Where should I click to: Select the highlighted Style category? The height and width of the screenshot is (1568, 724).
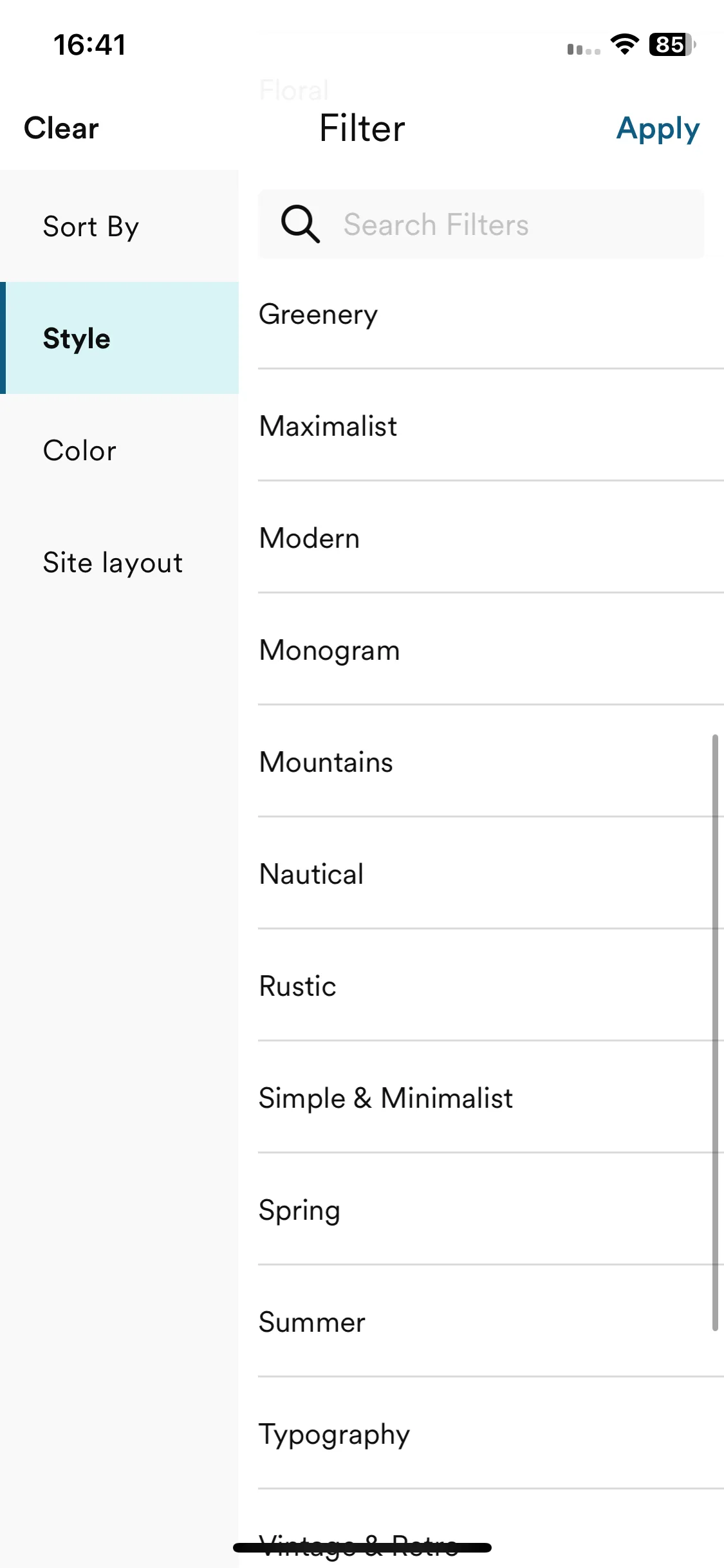point(119,338)
